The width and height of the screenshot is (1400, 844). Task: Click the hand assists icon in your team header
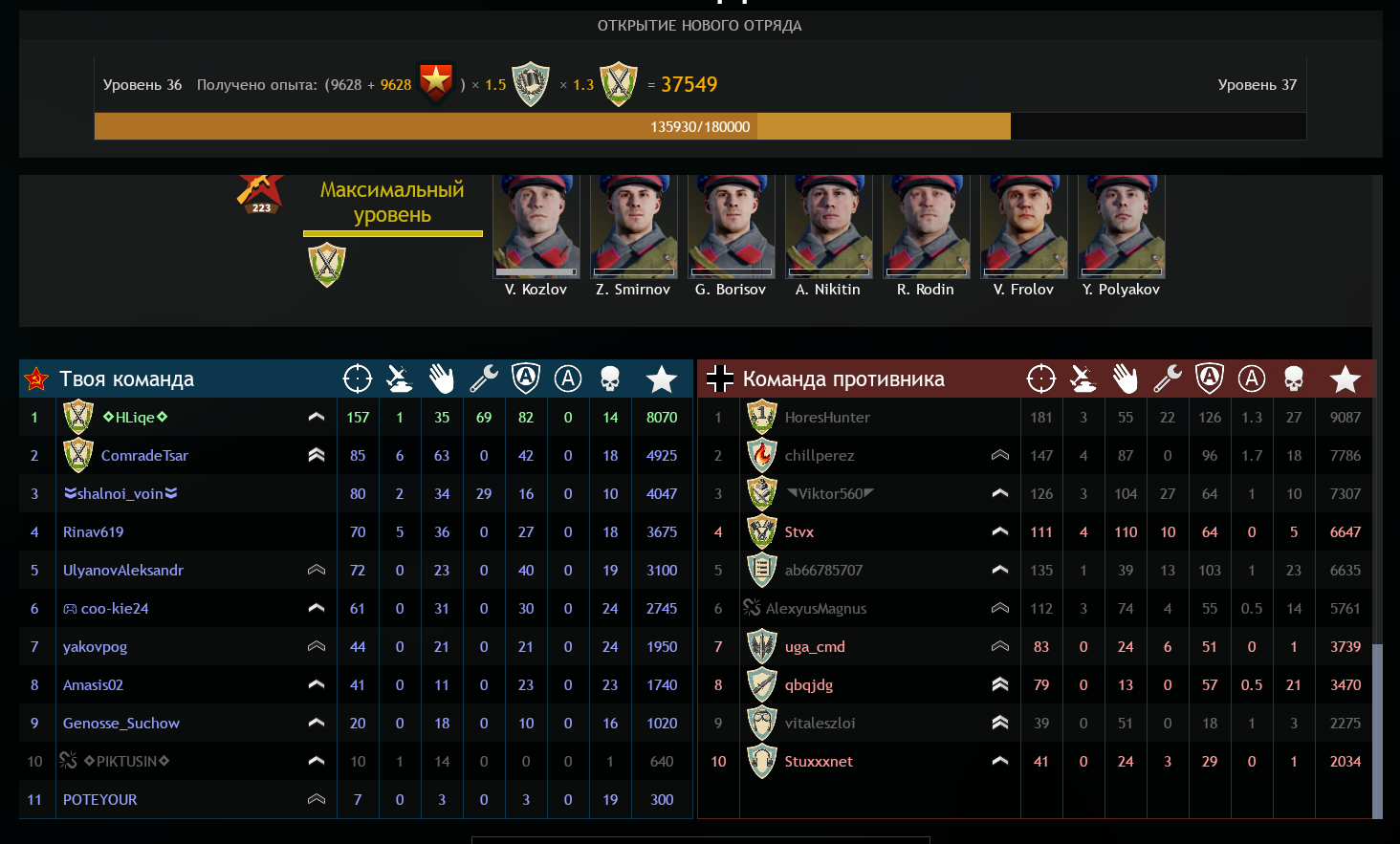tap(442, 379)
